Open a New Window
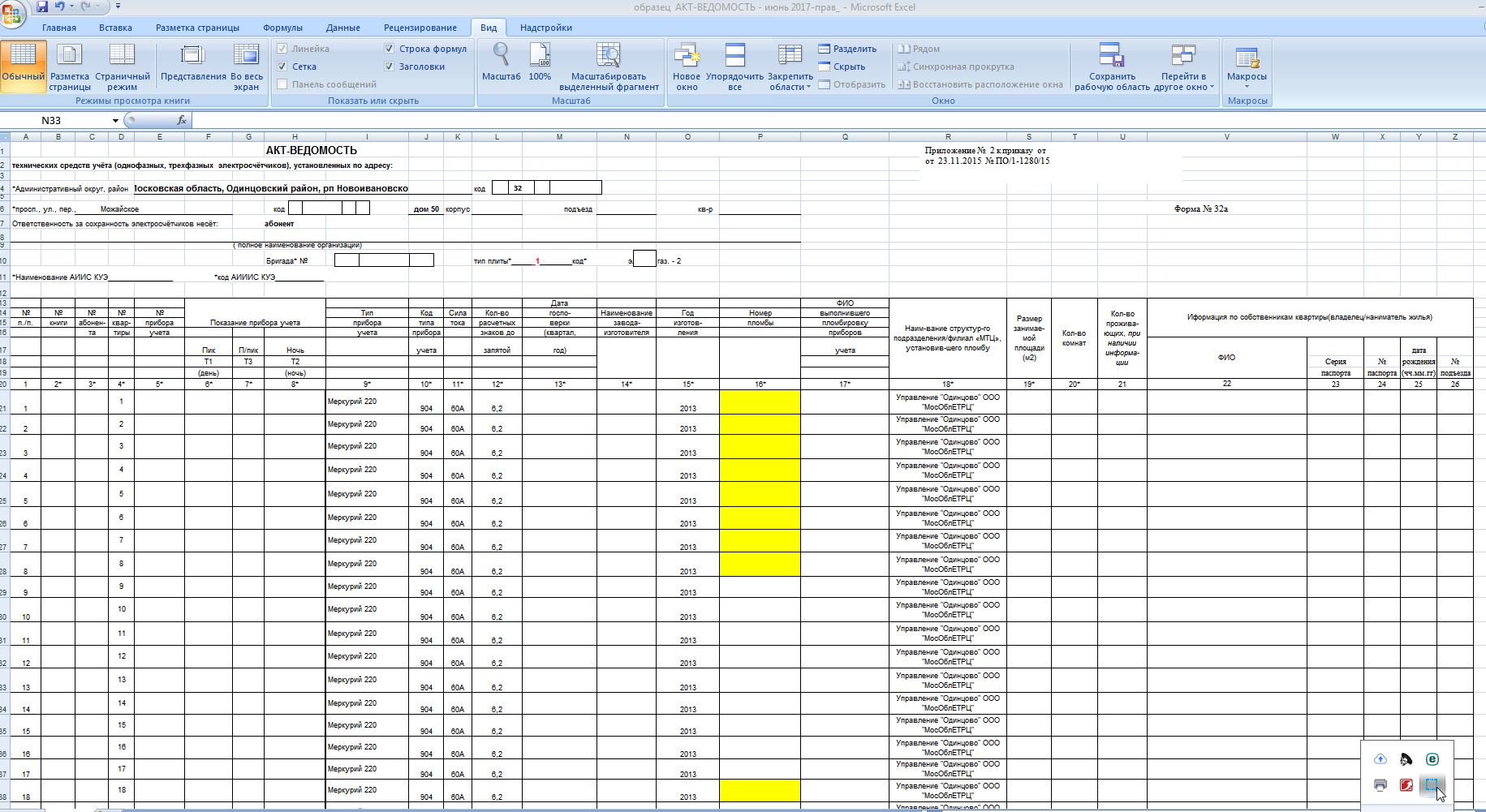This screenshot has height=812, width=1486. click(x=687, y=56)
